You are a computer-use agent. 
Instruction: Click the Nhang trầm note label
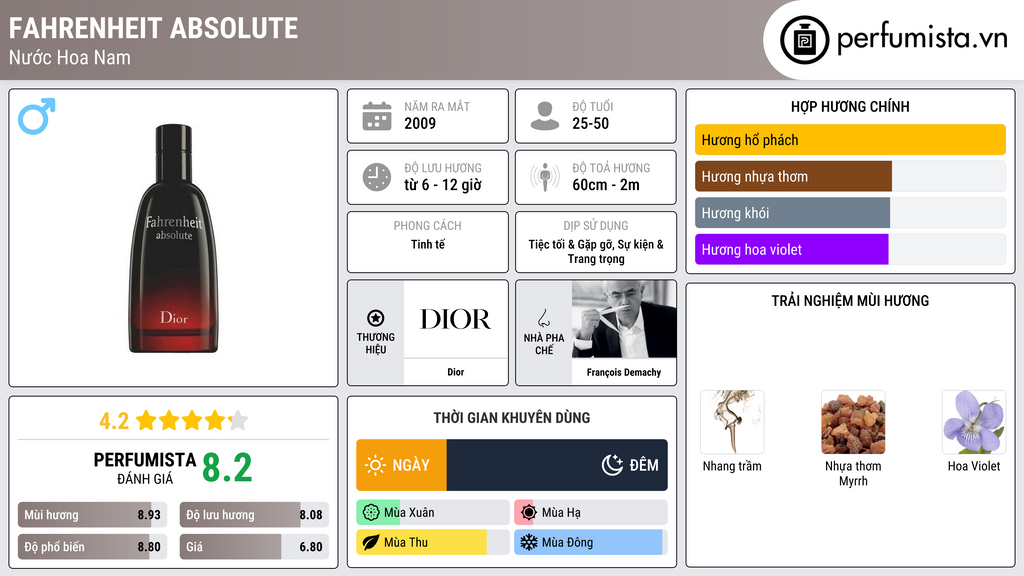click(x=732, y=466)
